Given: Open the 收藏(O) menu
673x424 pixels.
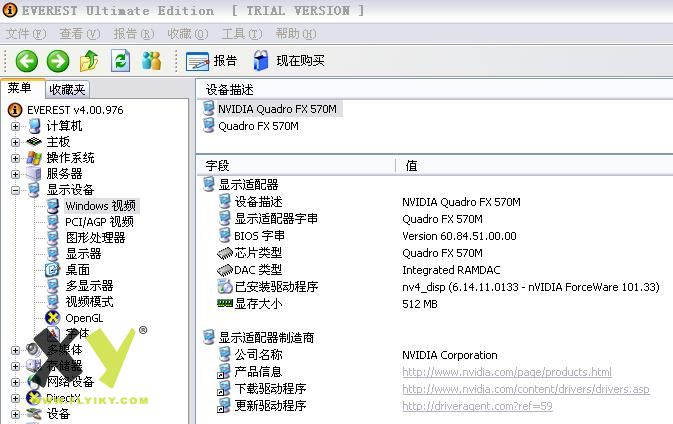Looking at the screenshot, I should pos(188,33).
